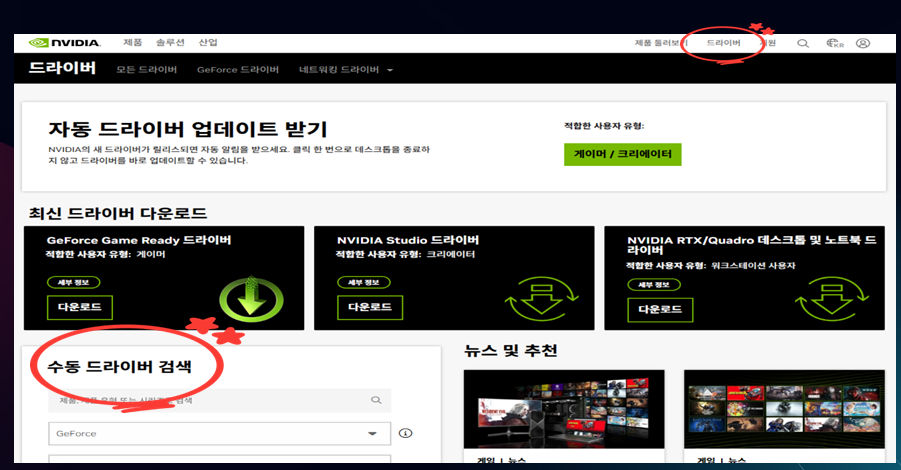Open the game collage news thumbnail

(x=784, y=409)
